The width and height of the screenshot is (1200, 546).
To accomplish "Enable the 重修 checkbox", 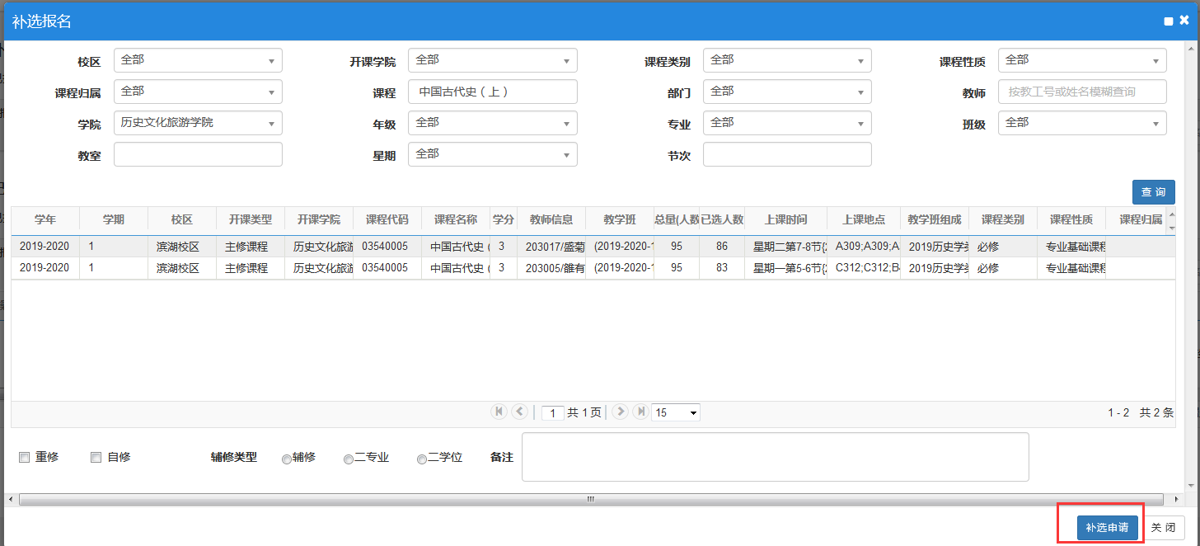I will (25, 458).
